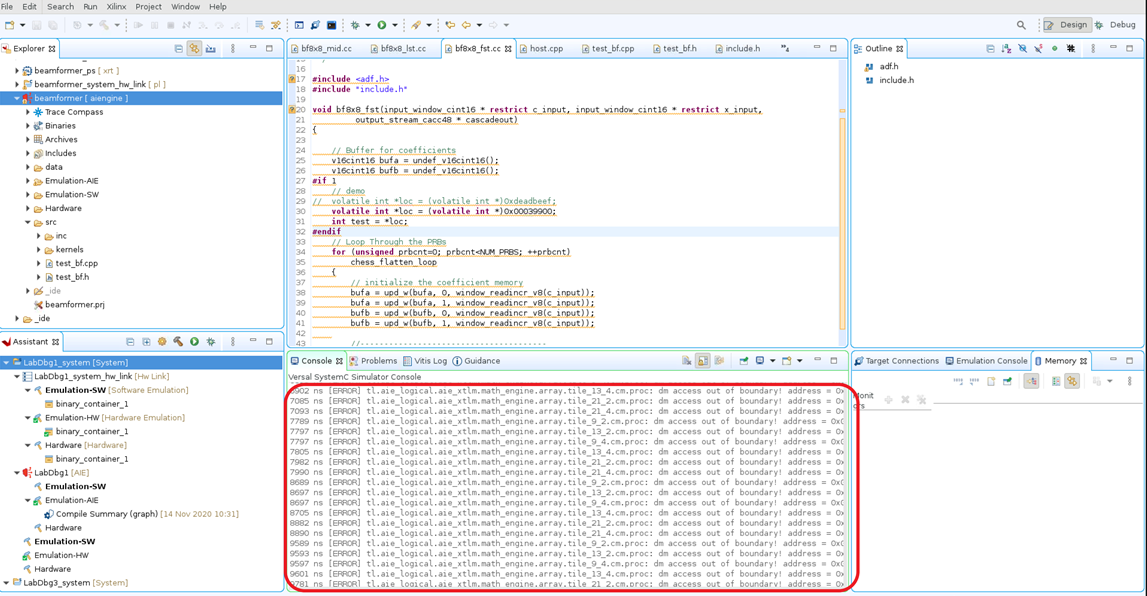Click the Run icon in Assistant panel

click(194, 342)
